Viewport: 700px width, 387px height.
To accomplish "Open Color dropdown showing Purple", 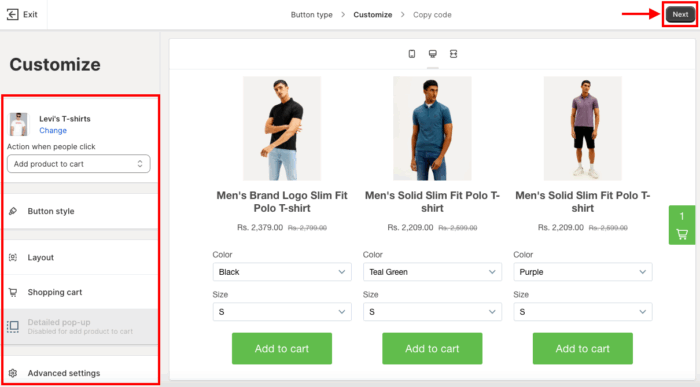I will [x=583, y=272].
